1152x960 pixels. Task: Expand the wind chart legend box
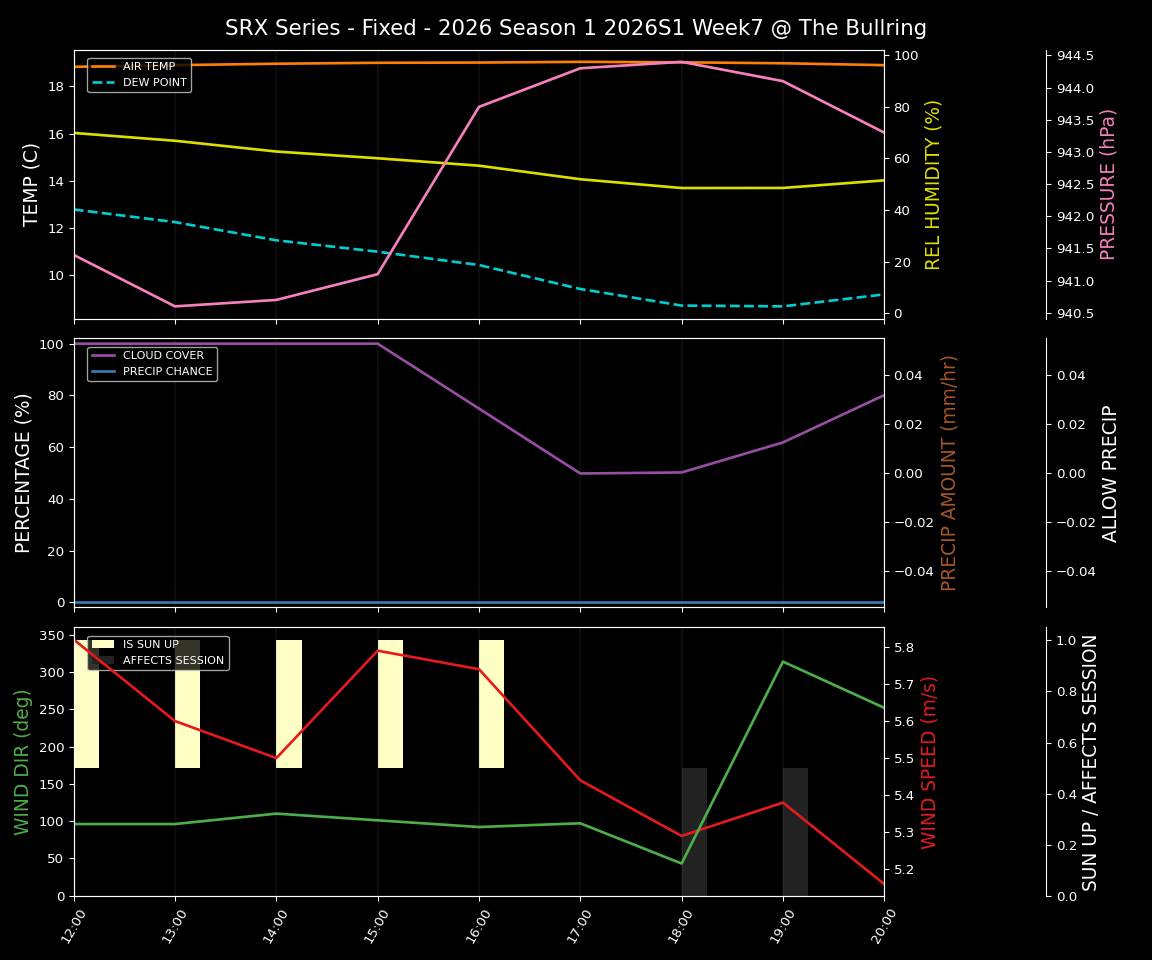(x=158, y=652)
